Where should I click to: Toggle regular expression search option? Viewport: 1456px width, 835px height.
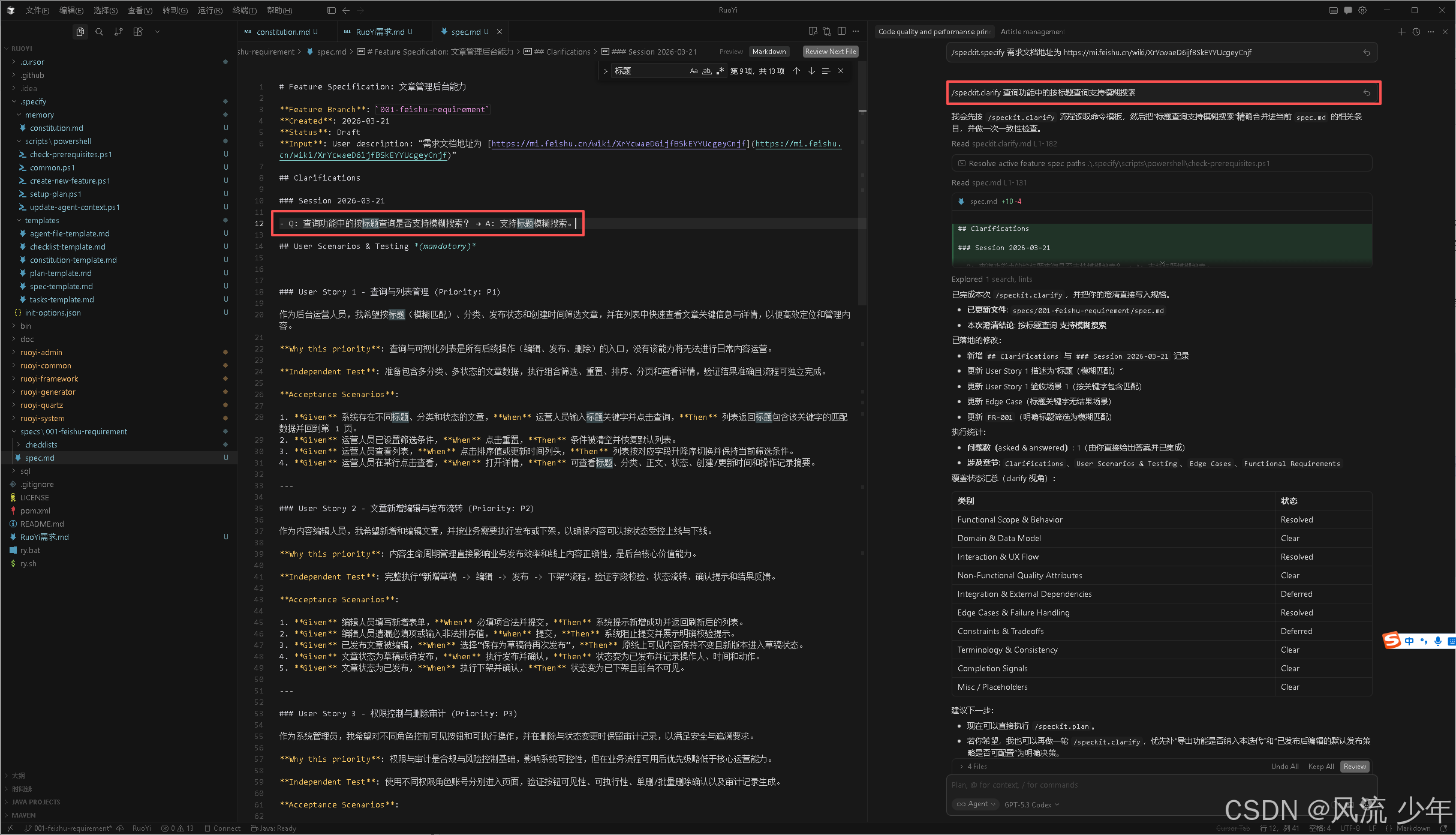[x=720, y=71]
